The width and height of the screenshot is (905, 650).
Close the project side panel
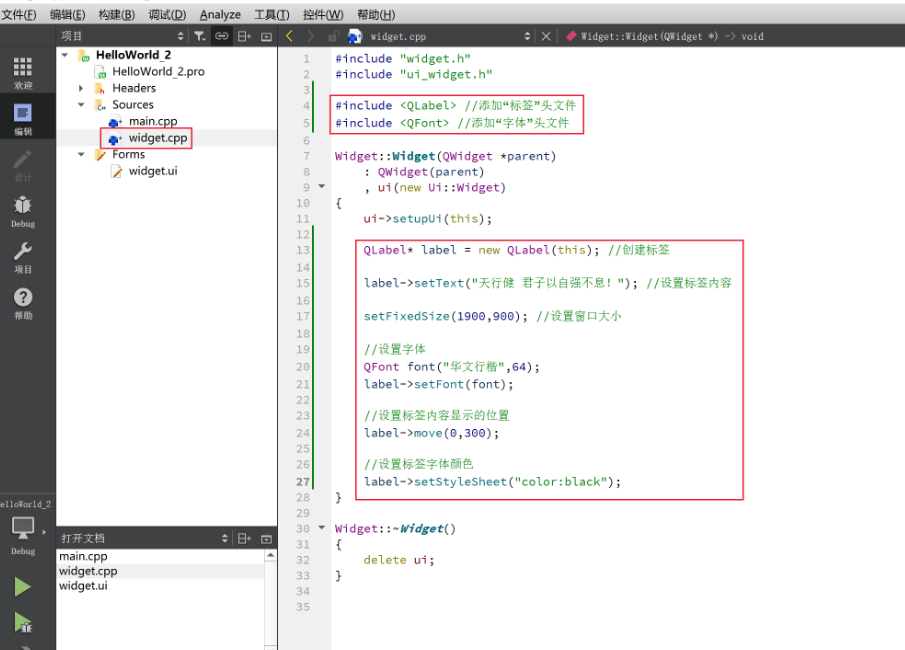coord(266,36)
